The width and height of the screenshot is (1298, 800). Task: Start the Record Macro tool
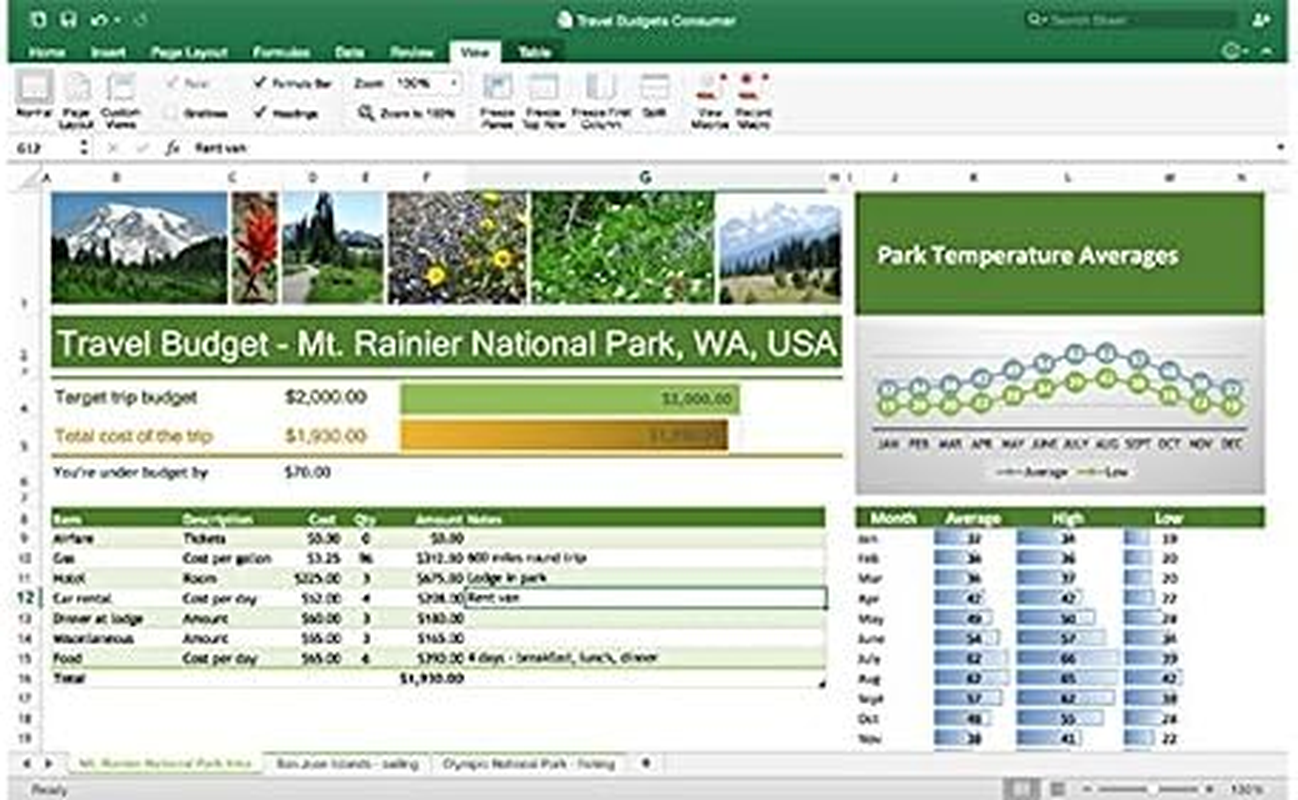pyautogui.click(x=753, y=89)
